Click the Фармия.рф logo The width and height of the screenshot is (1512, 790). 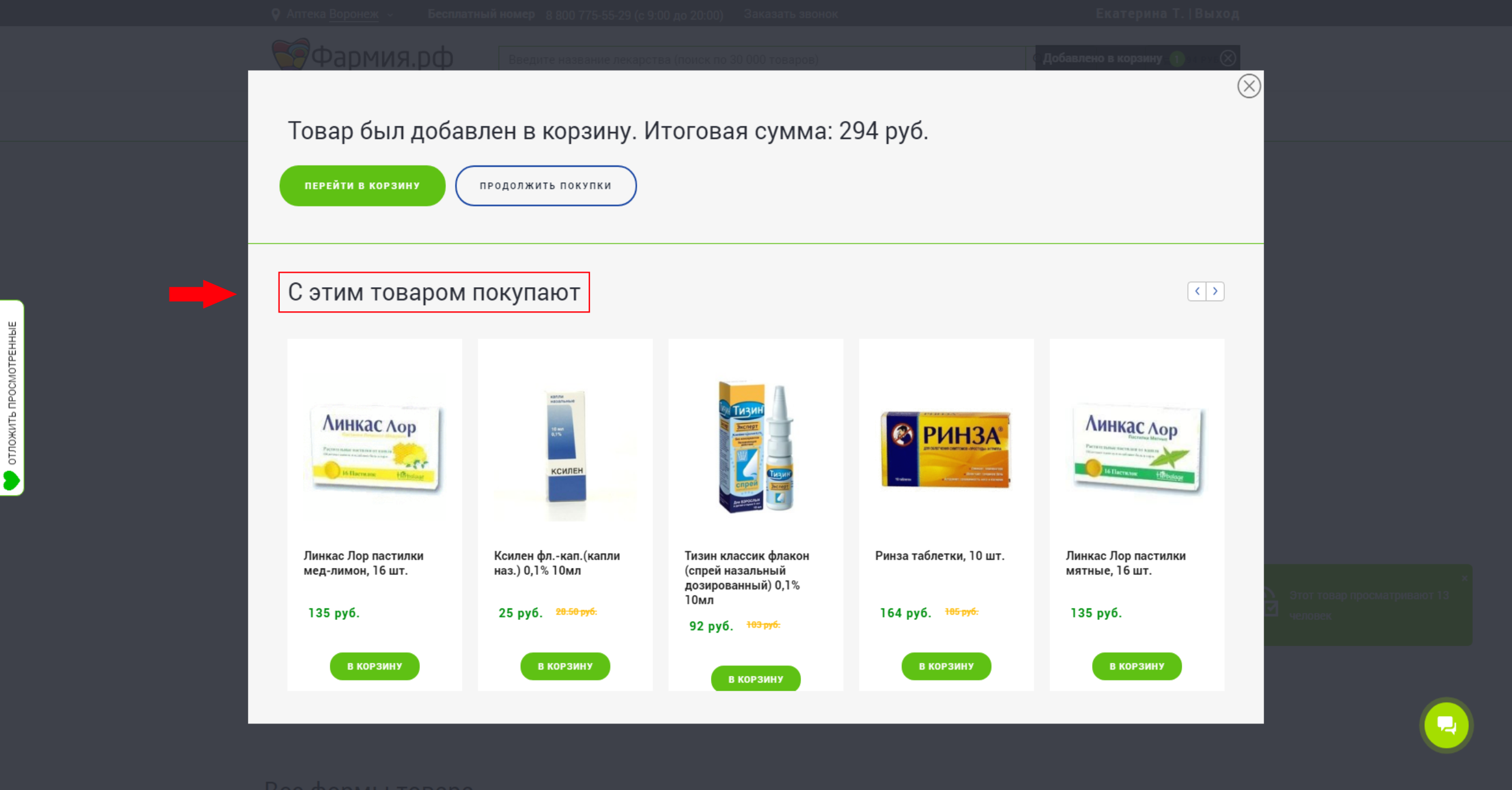362,55
